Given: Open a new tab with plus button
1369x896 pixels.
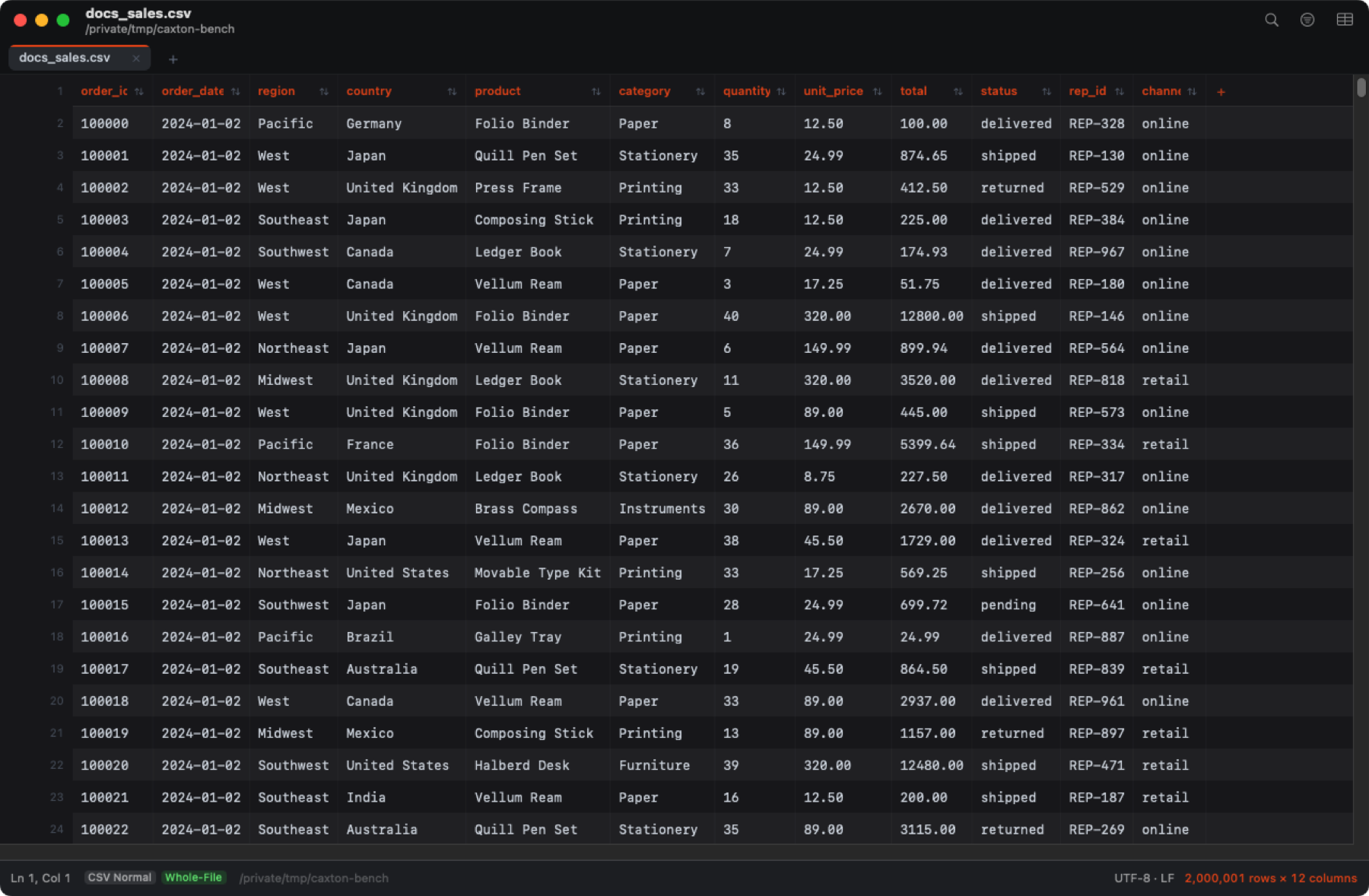Looking at the screenshot, I should pos(173,59).
